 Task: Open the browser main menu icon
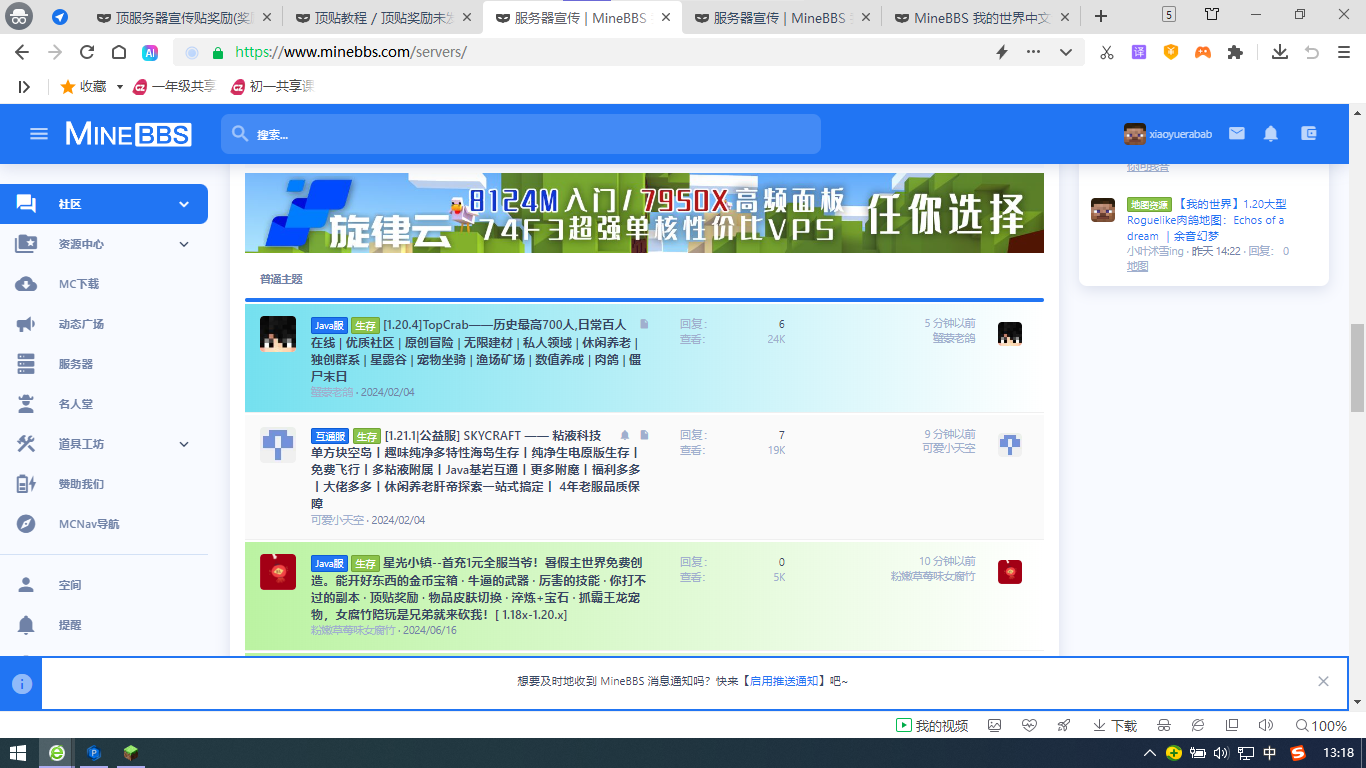click(1344, 52)
